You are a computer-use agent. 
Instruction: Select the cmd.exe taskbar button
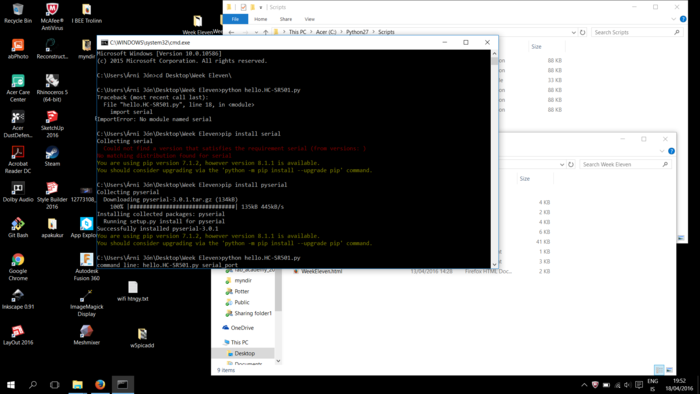[x=123, y=385]
